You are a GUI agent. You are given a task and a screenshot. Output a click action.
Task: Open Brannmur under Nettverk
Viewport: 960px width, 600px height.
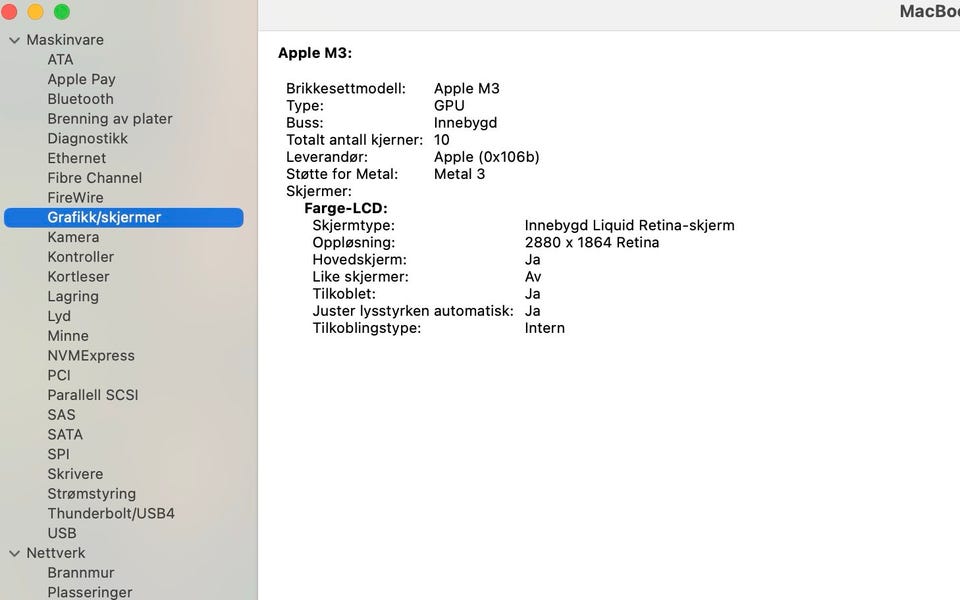[81, 573]
